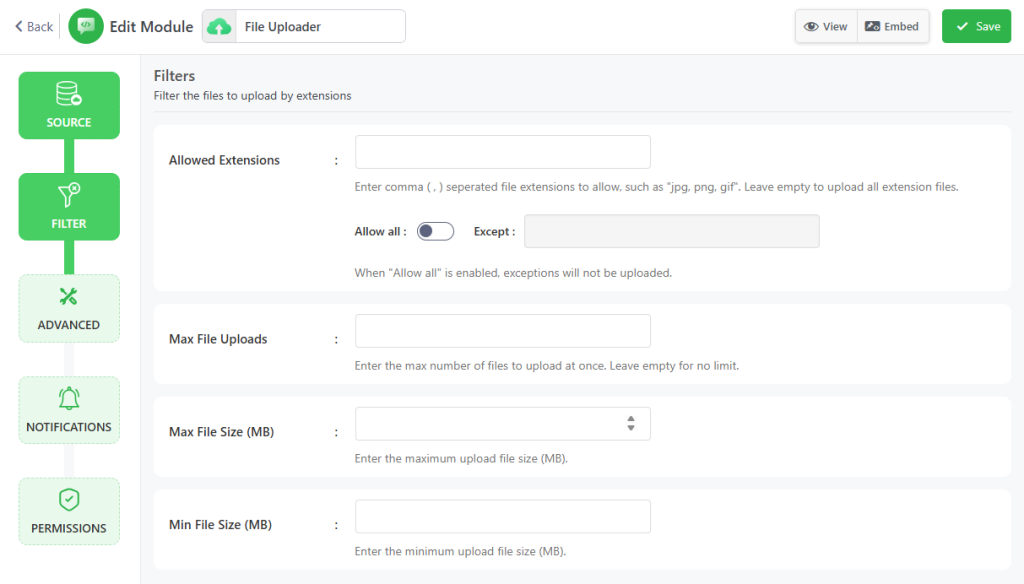1024x584 pixels.
Task: Save the module with Save button
Action: point(977,27)
